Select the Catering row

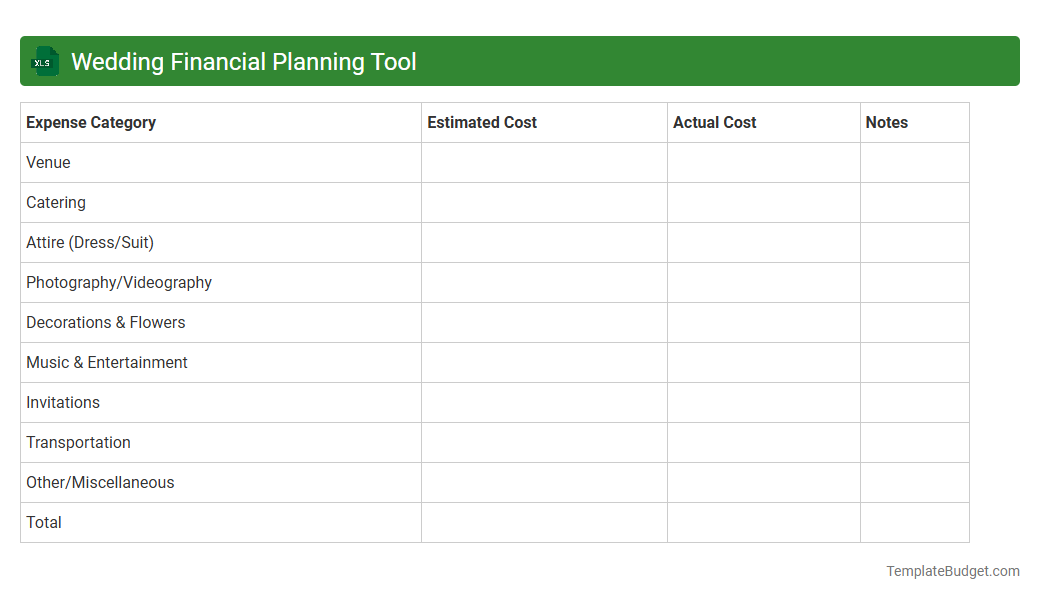tap(56, 202)
